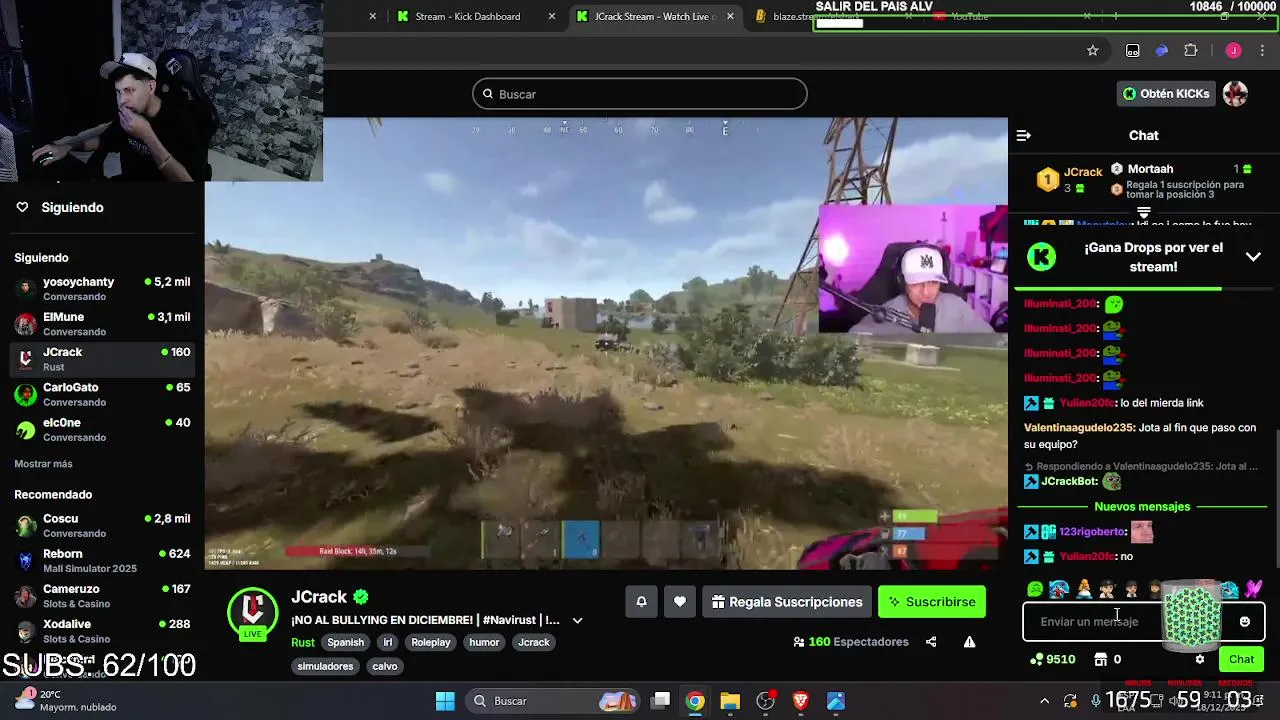Click the green sad-face emote shortcut
The image size is (1280, 720).
click(x=1035, y=590)
